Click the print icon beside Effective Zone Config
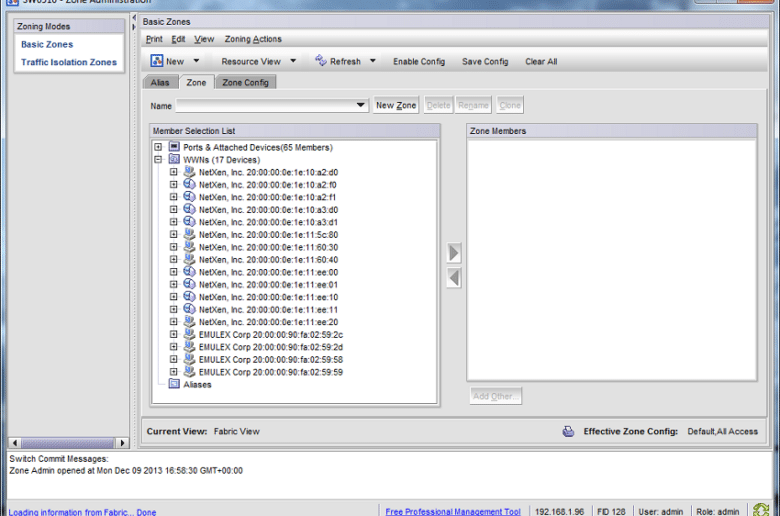 (568, 431)
